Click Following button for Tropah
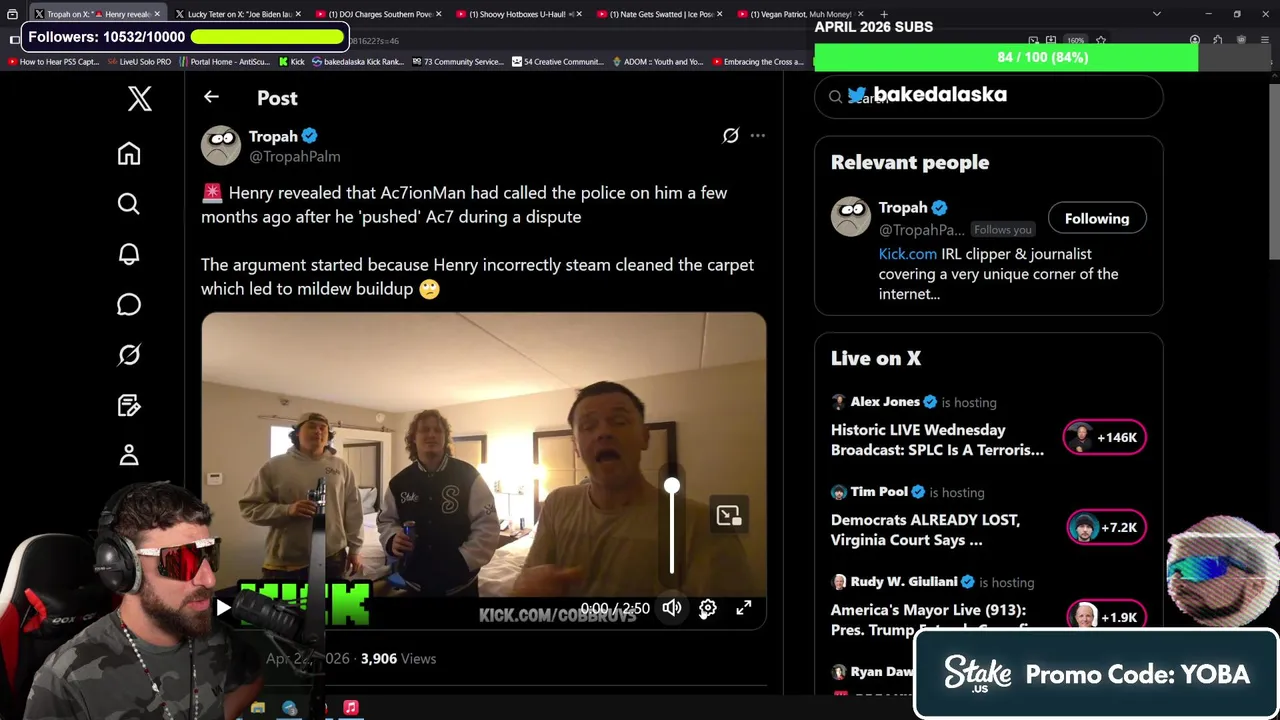 pyautogui.click(x=1097, y=219)
